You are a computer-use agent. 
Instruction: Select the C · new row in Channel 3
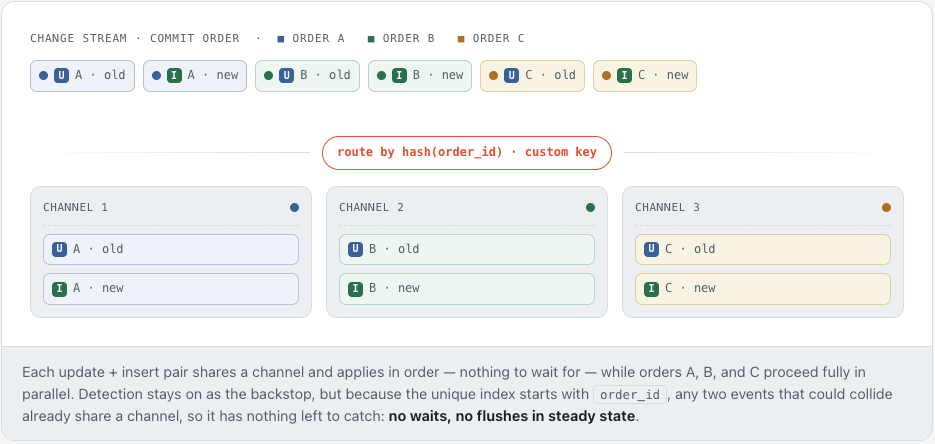[763, 289]
